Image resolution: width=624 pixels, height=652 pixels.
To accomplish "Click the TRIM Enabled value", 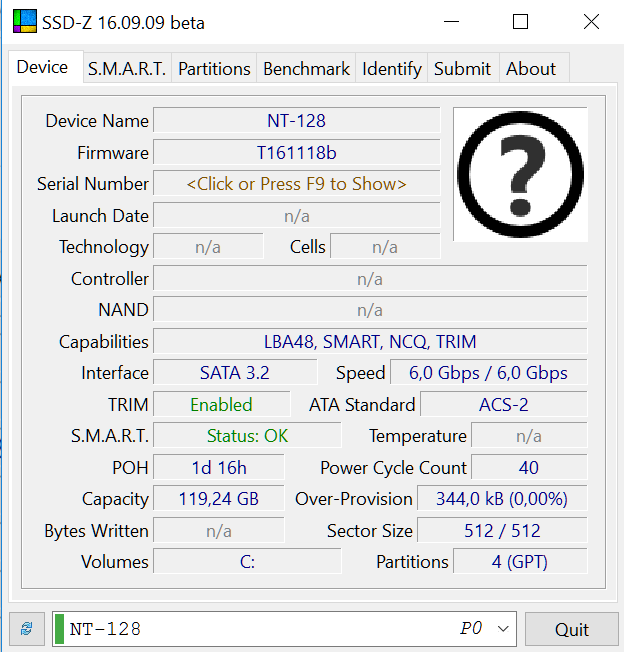I will [x=222, y=404].
